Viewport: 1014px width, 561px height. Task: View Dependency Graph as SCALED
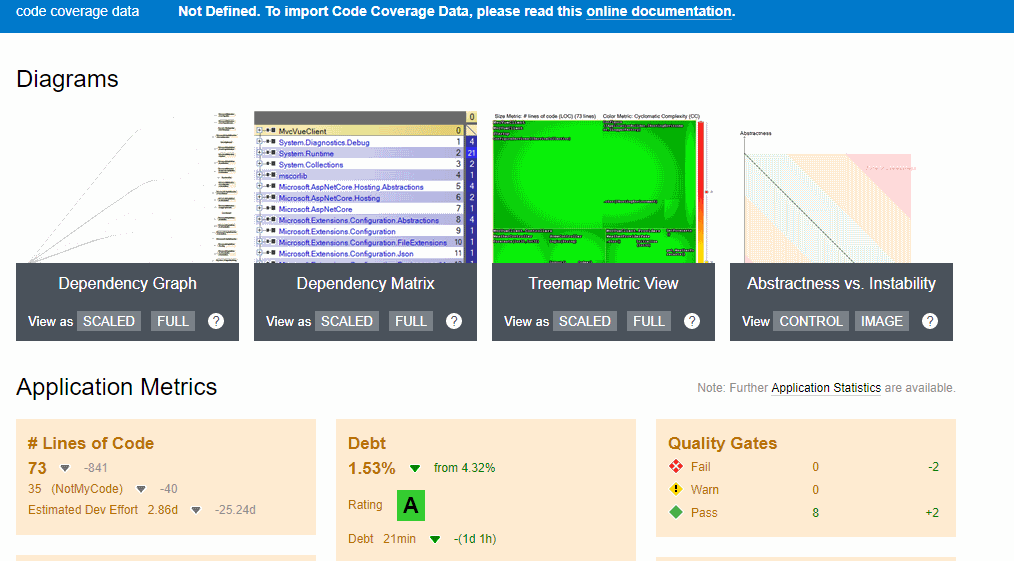click(x=108, y=321)
